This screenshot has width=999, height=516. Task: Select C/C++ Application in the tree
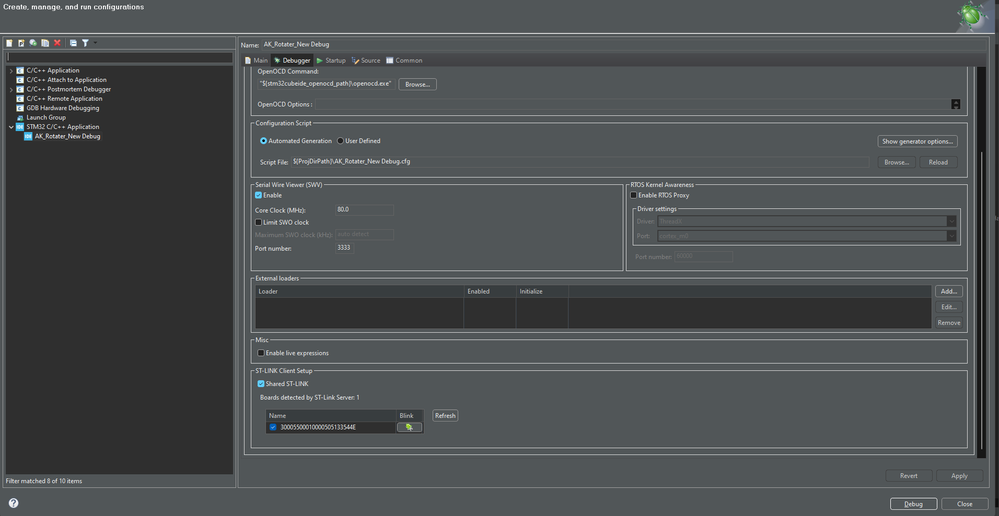[x=53, y=71]
